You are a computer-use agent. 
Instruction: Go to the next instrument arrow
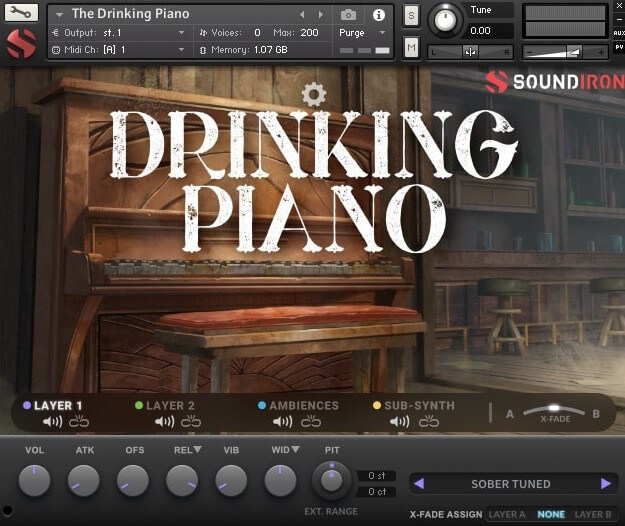[320, 15]
